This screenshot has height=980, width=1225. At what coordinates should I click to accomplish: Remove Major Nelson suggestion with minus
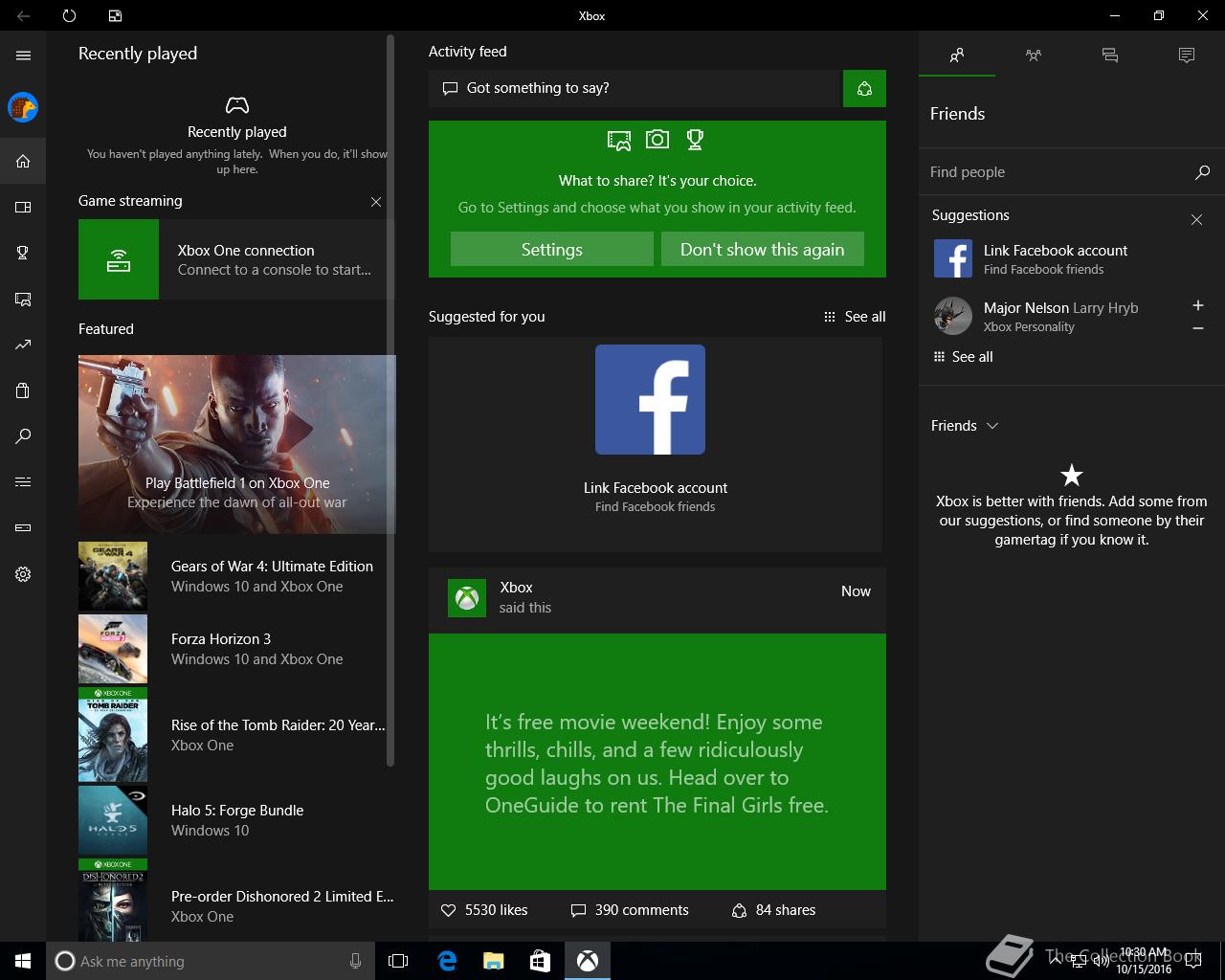1197,328
